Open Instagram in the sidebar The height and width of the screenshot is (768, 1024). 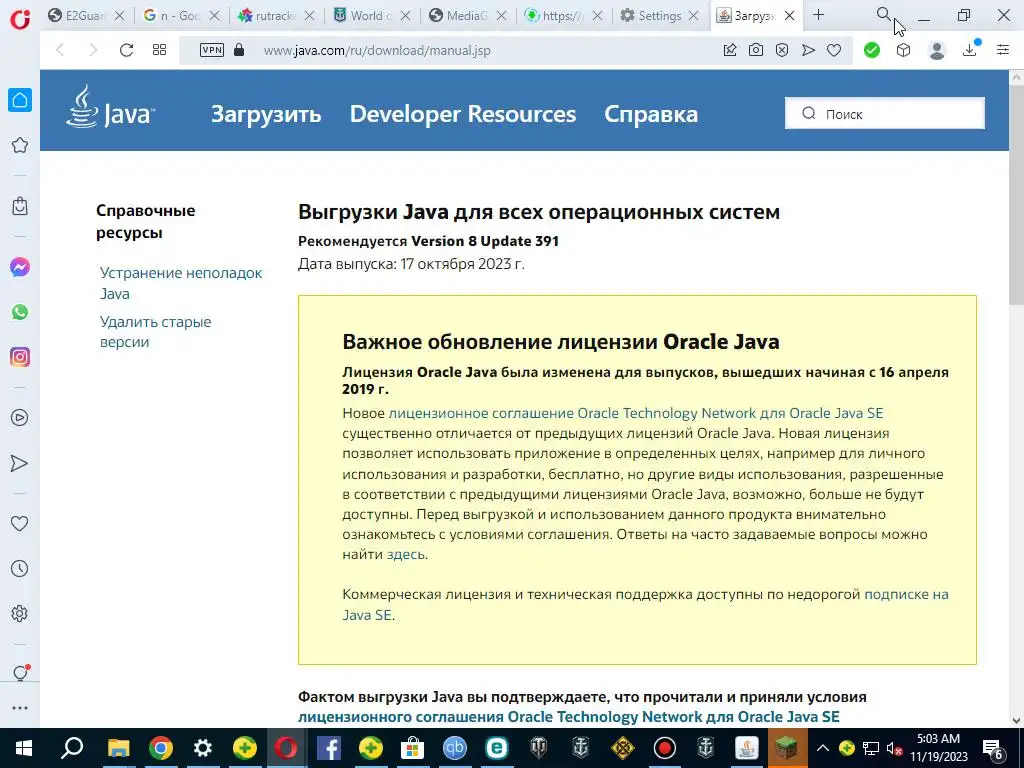(20, 357)
